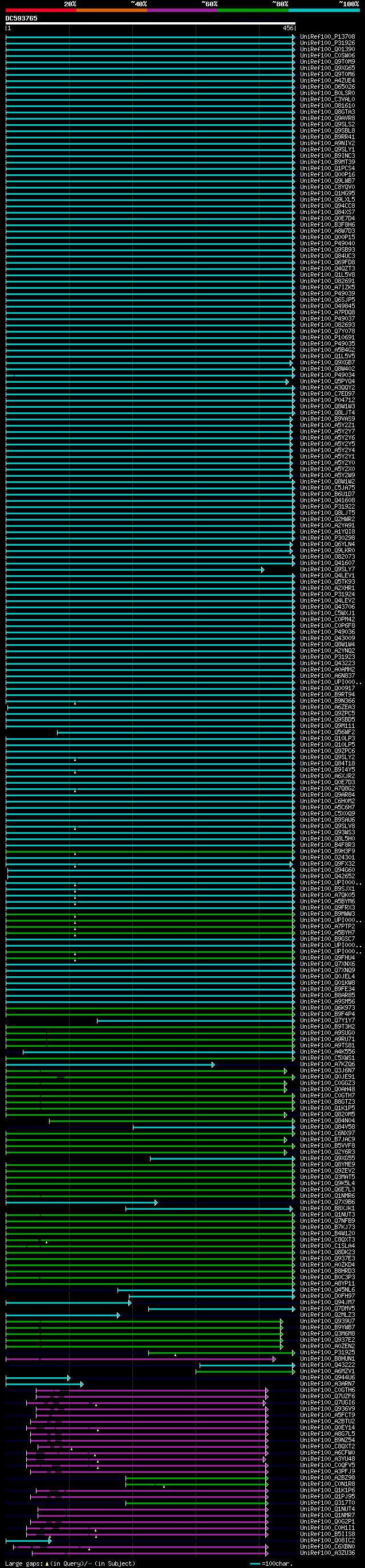Select label UniRef100_Q42652

click(327, 877)
